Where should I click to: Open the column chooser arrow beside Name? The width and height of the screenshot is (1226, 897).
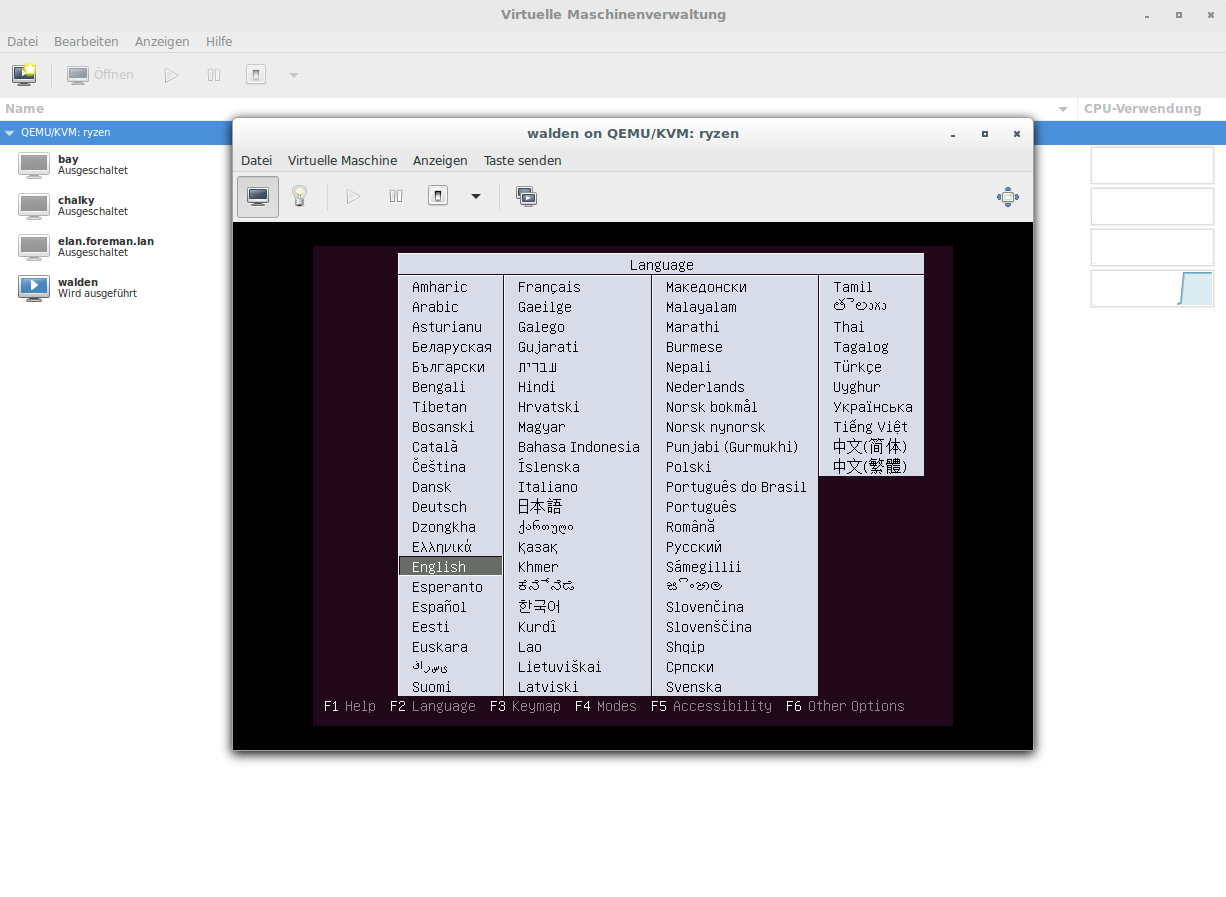[1062, 109]
